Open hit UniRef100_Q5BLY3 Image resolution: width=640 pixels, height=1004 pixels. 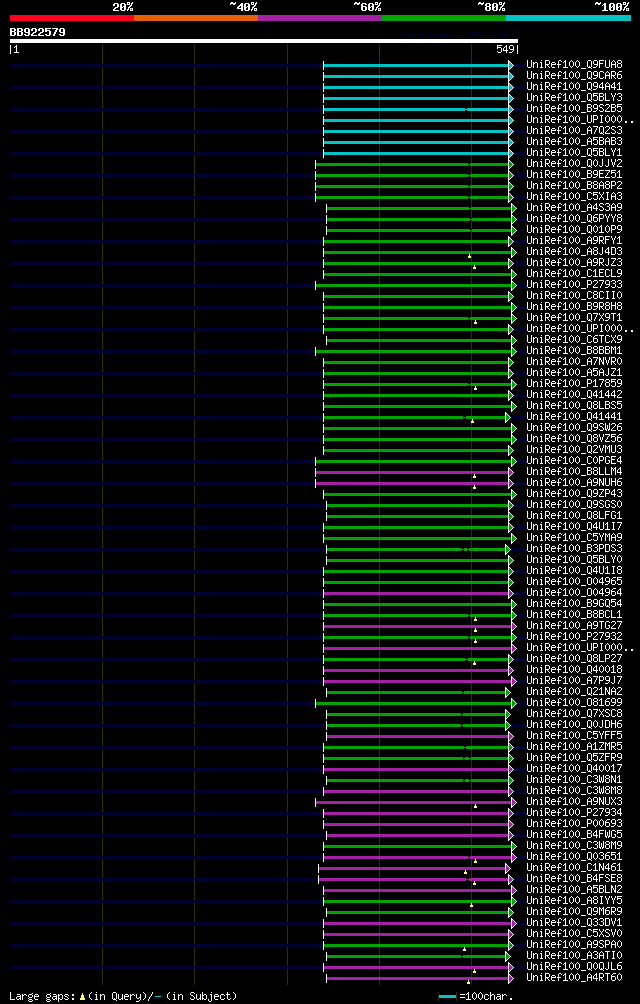click(x=574, y=97)
